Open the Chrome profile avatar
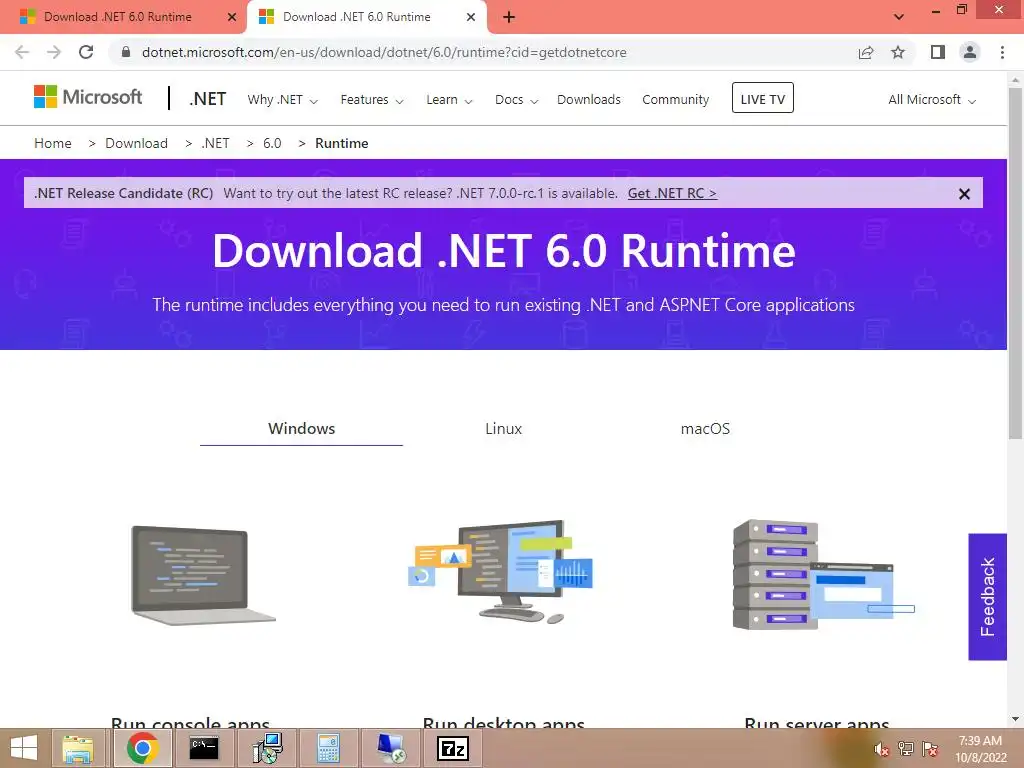The width and height of the screenshot is (1024, 768). click(x=970, y=52)
